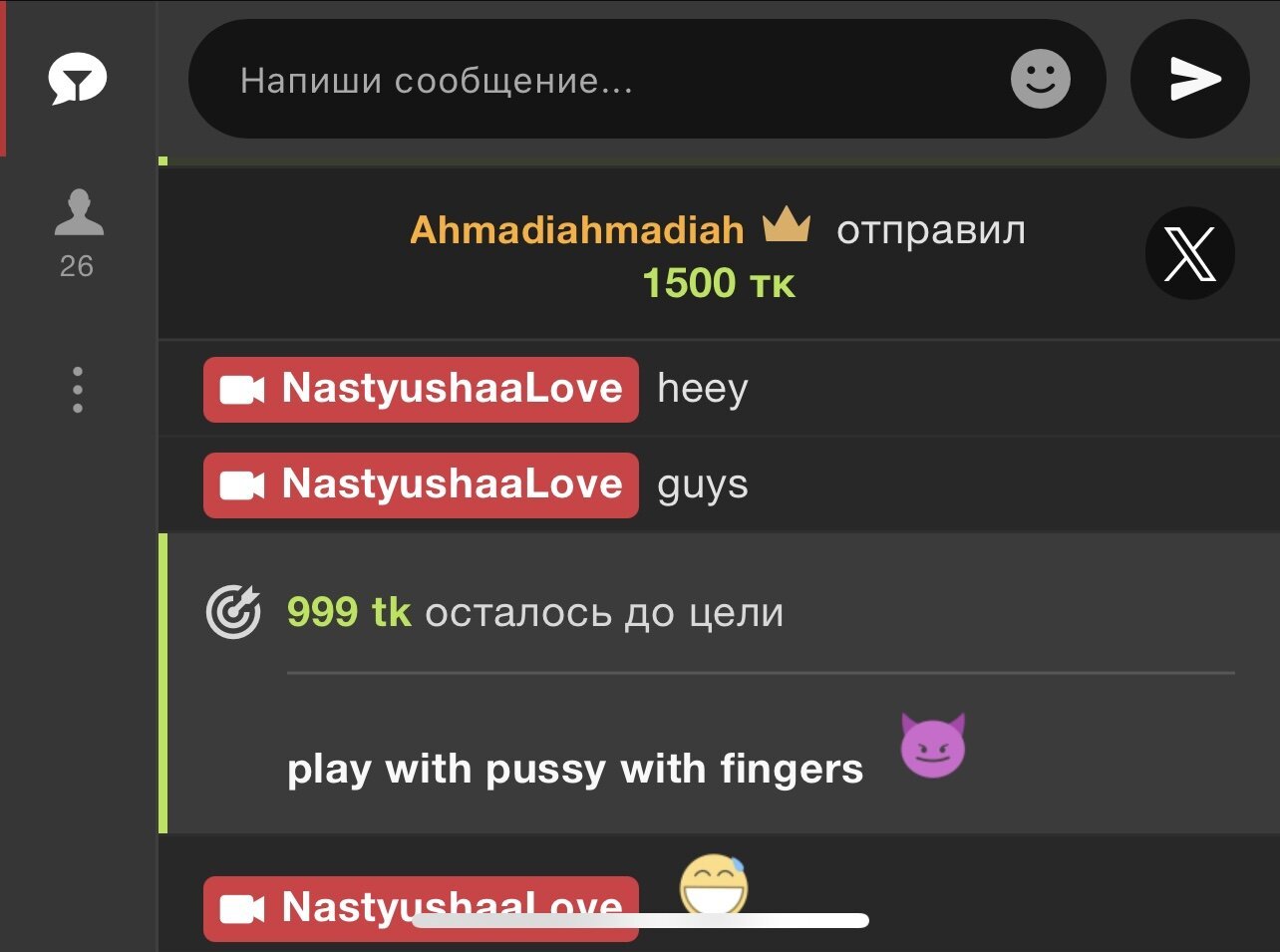Select the '999 tk' remaining goal amount
Screen dimensions: 1280x952
pos(349,611)
